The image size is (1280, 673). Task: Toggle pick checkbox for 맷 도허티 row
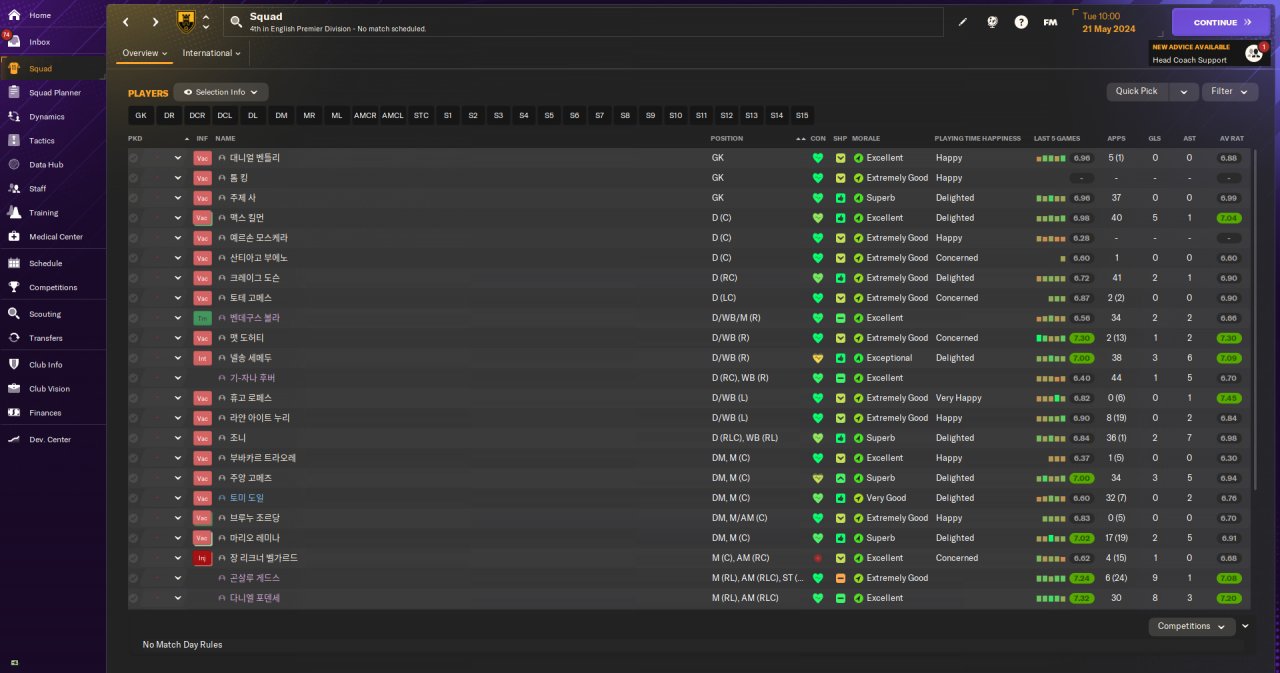pyautogui.click(x=134, y=338)
